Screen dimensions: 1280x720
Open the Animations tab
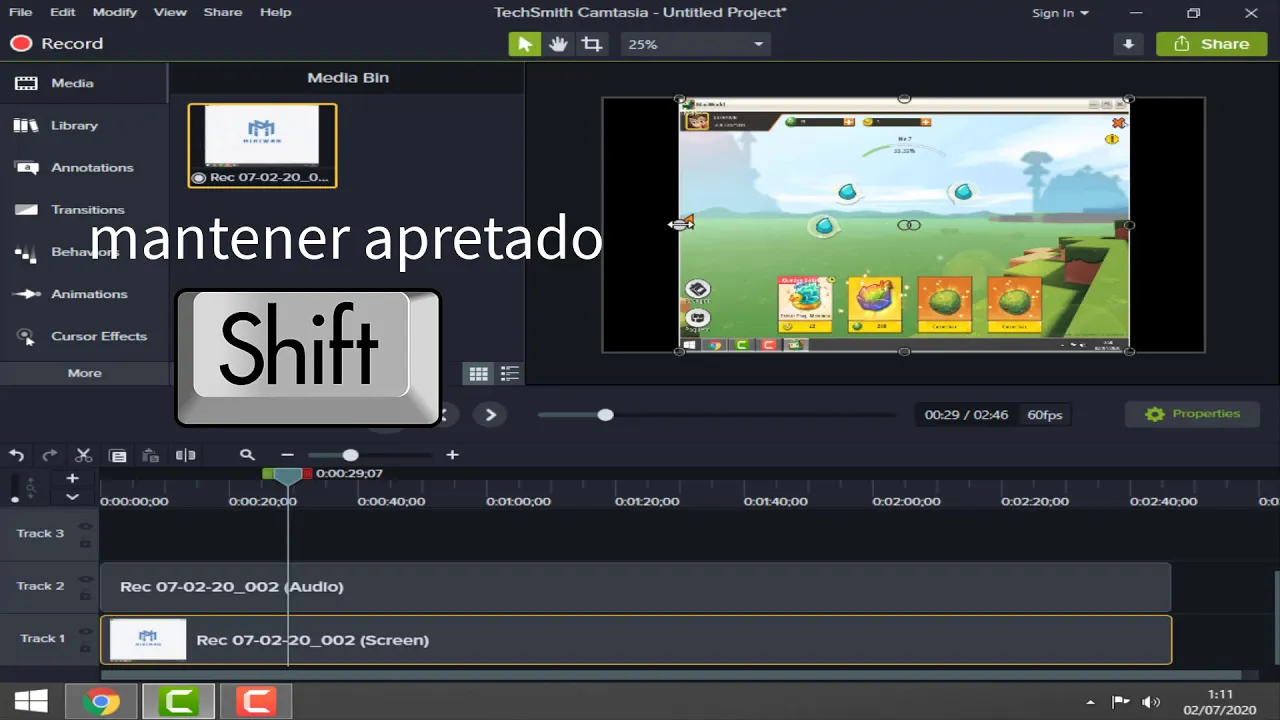[x=84, y=294]
